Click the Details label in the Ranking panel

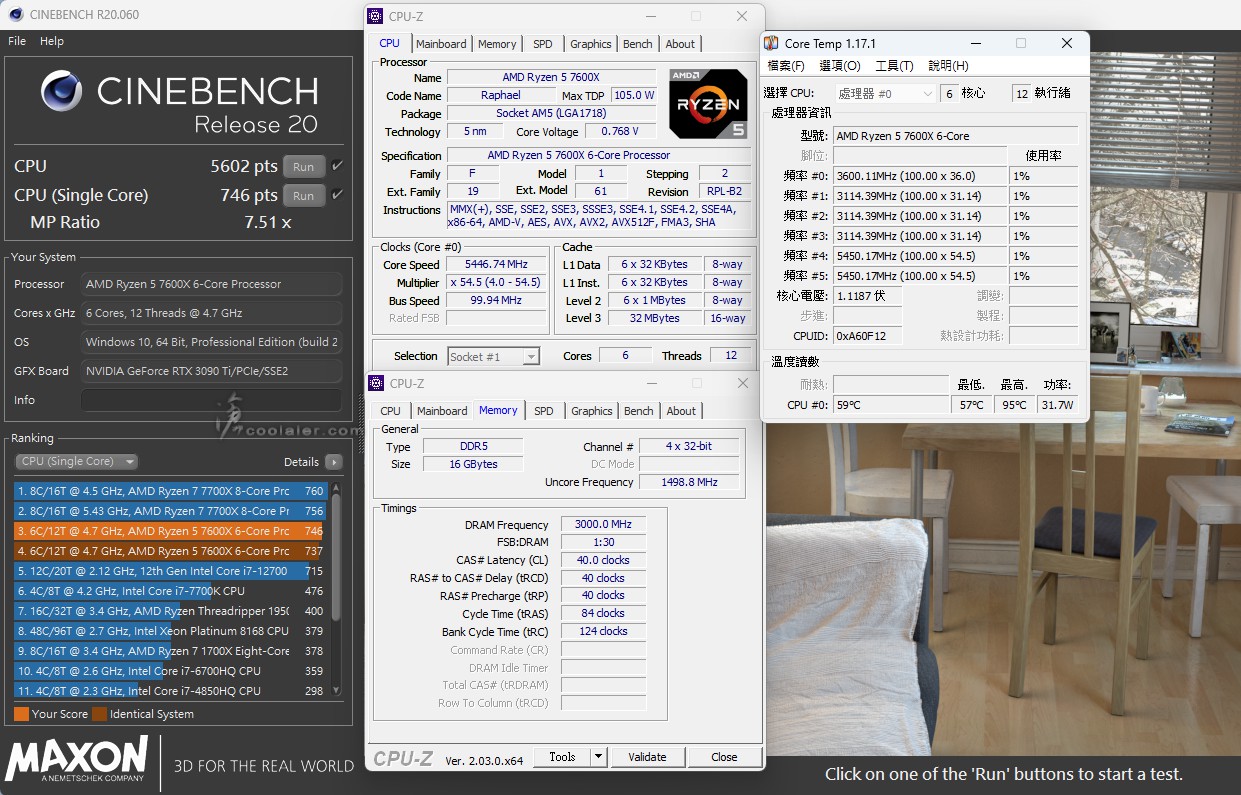301,462
